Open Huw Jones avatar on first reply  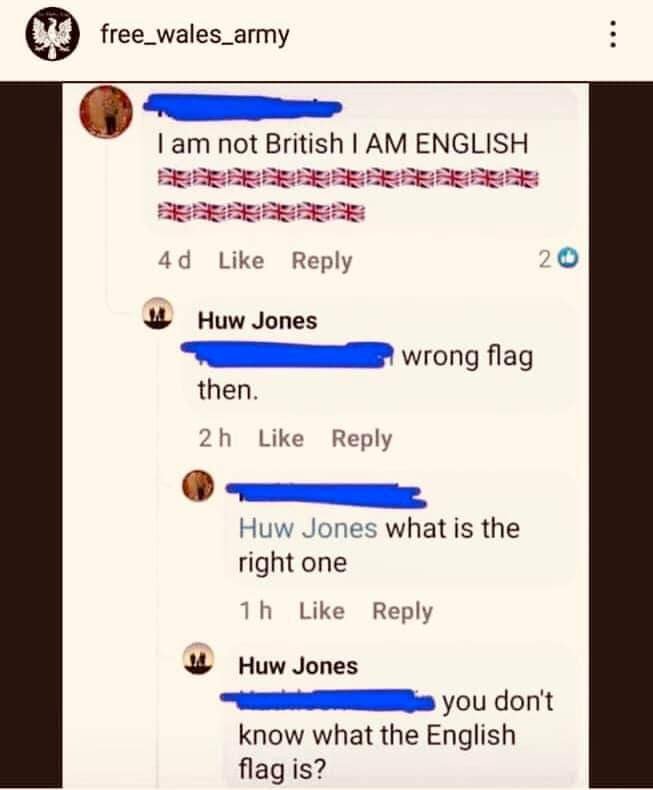[x=158, y=314]
